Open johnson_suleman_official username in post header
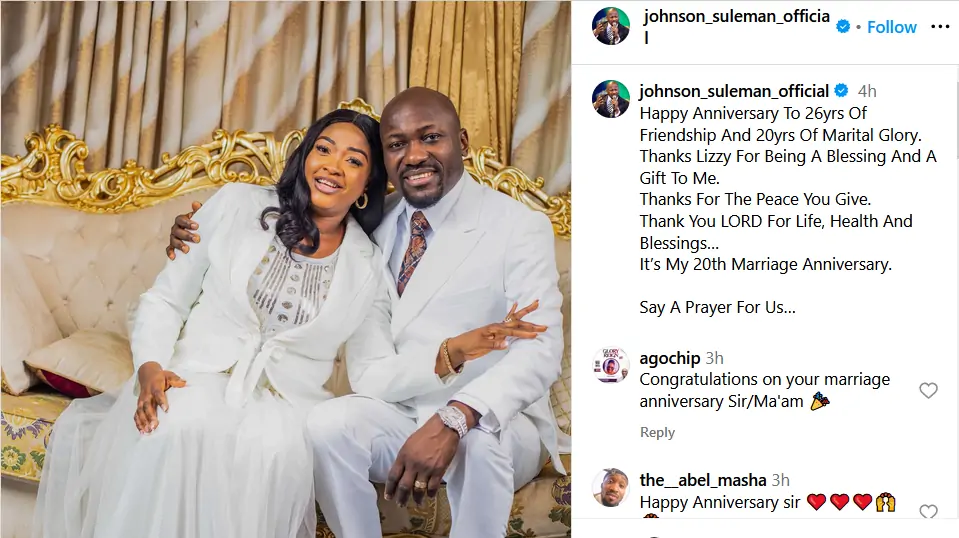This screenshot has height=538, width=959. click(x=736, y=26)
